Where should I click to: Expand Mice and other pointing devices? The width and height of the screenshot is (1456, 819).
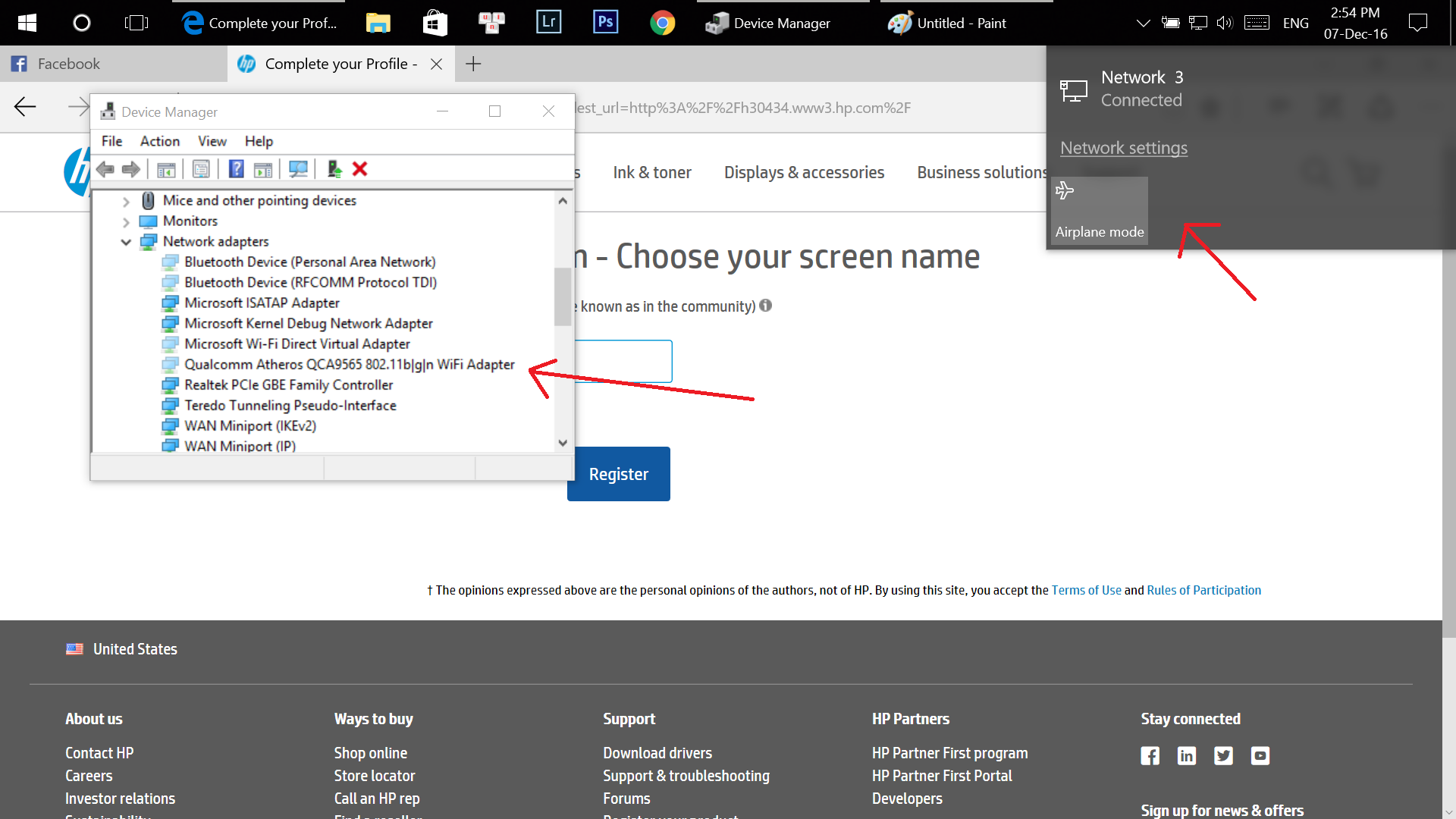tap(126, 201)
